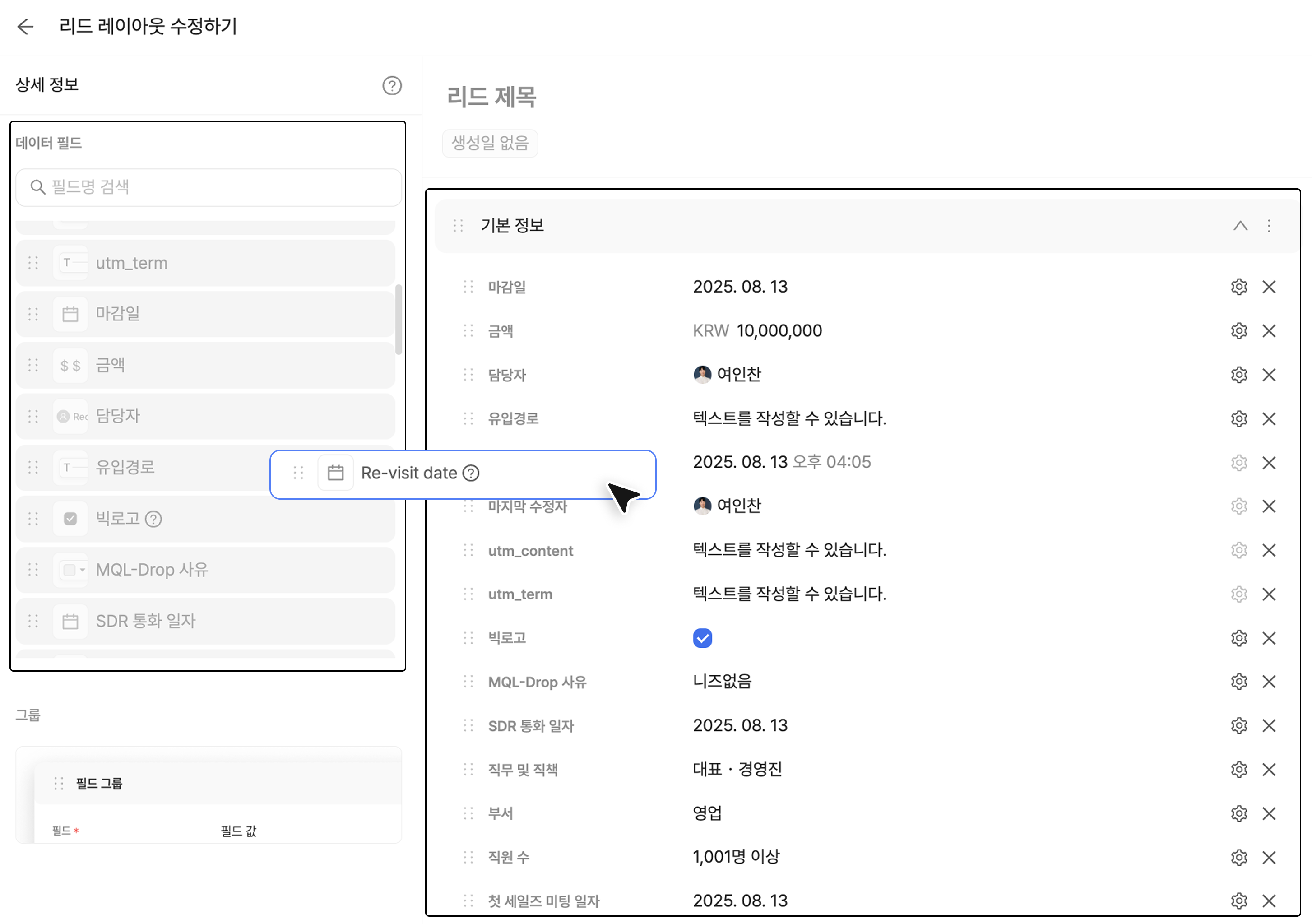This screenshot has height=924, width=1312.
Task: Click gear icon for MQL-Drop 사유 row
Action: point(1238,682)
